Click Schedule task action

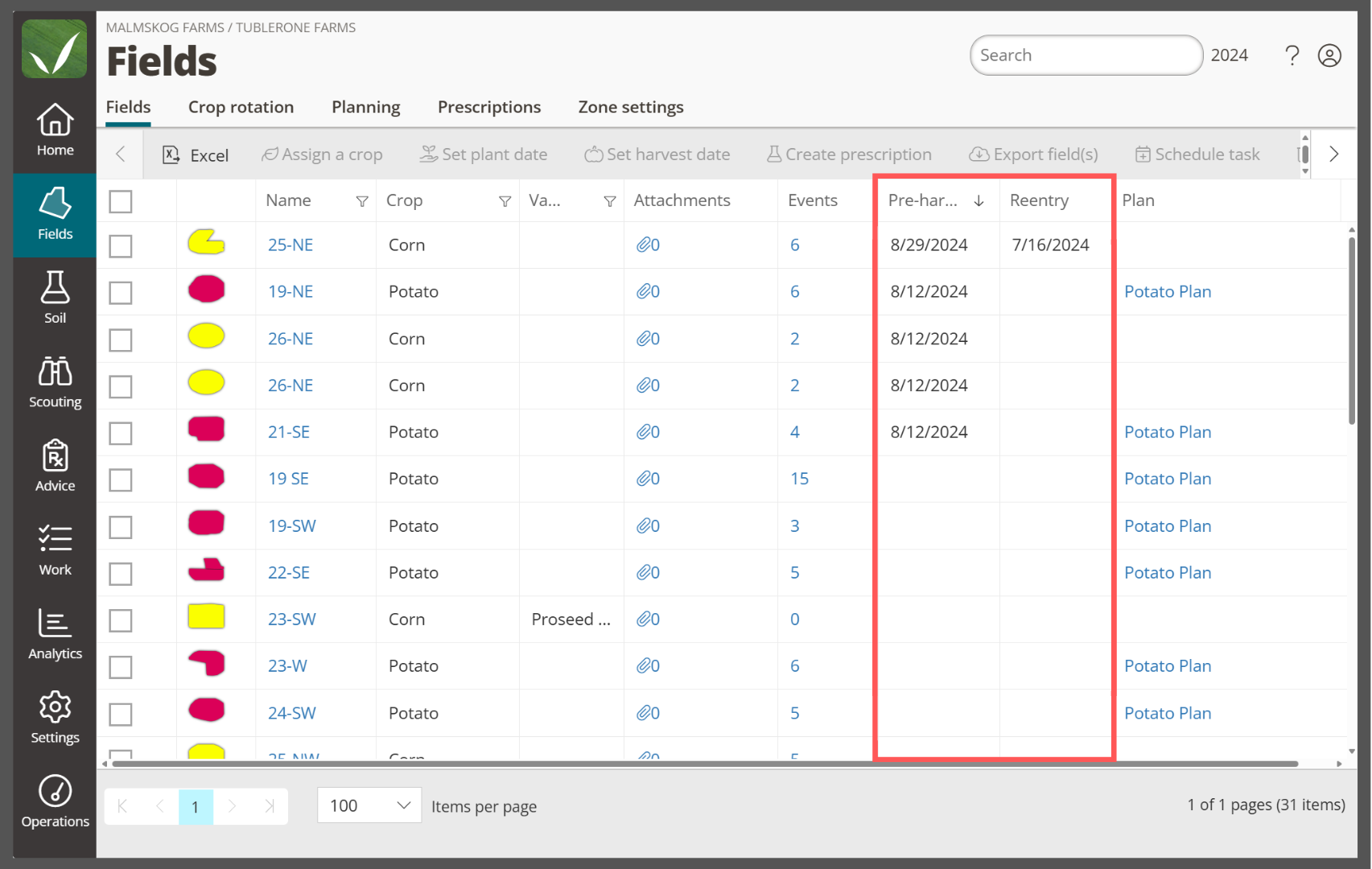(1197, 154)
